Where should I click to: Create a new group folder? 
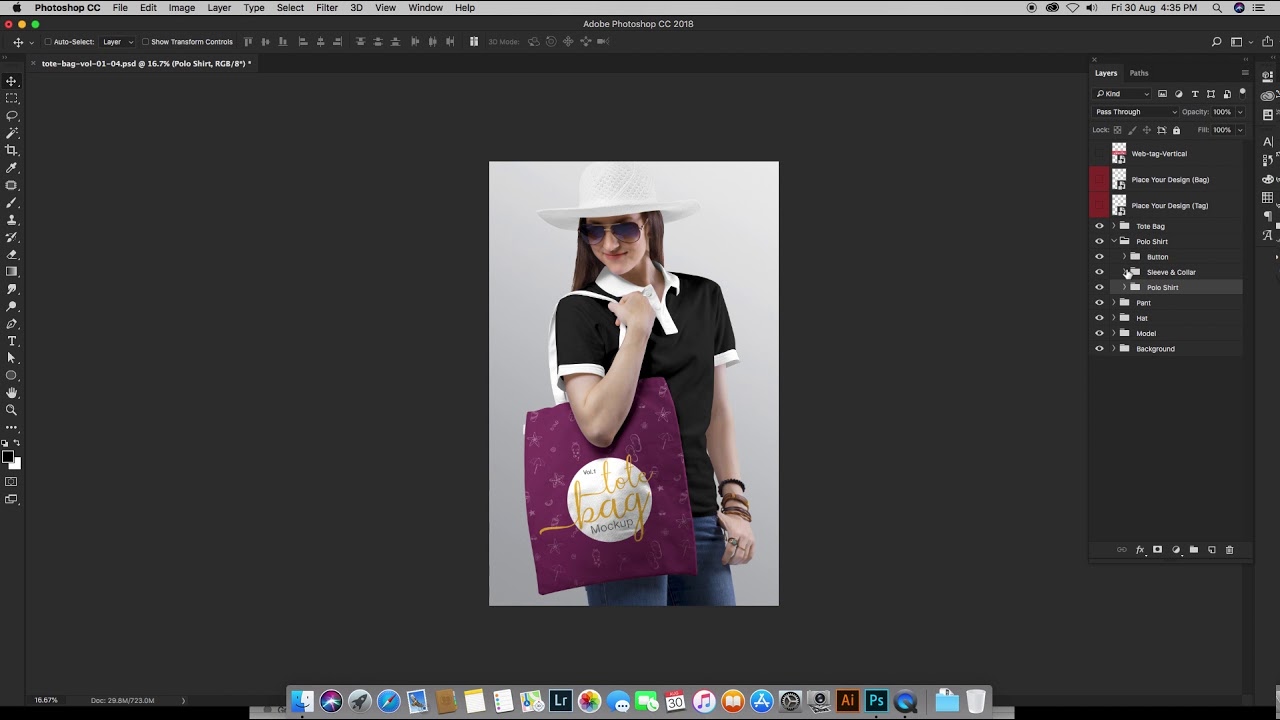(x=1194, y=550)
